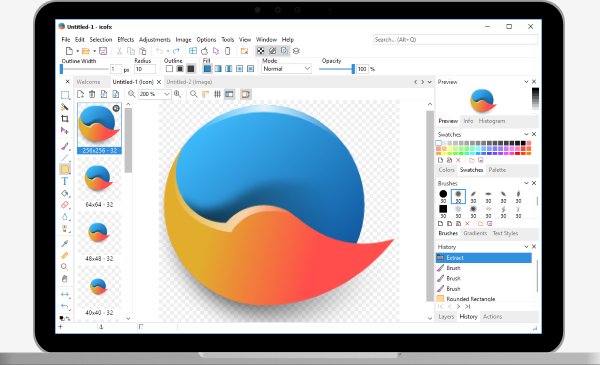Viewport: 600px width, 365px height.
Task: Click the Apple macOS icon toolbar button
Action: [205, 51]
